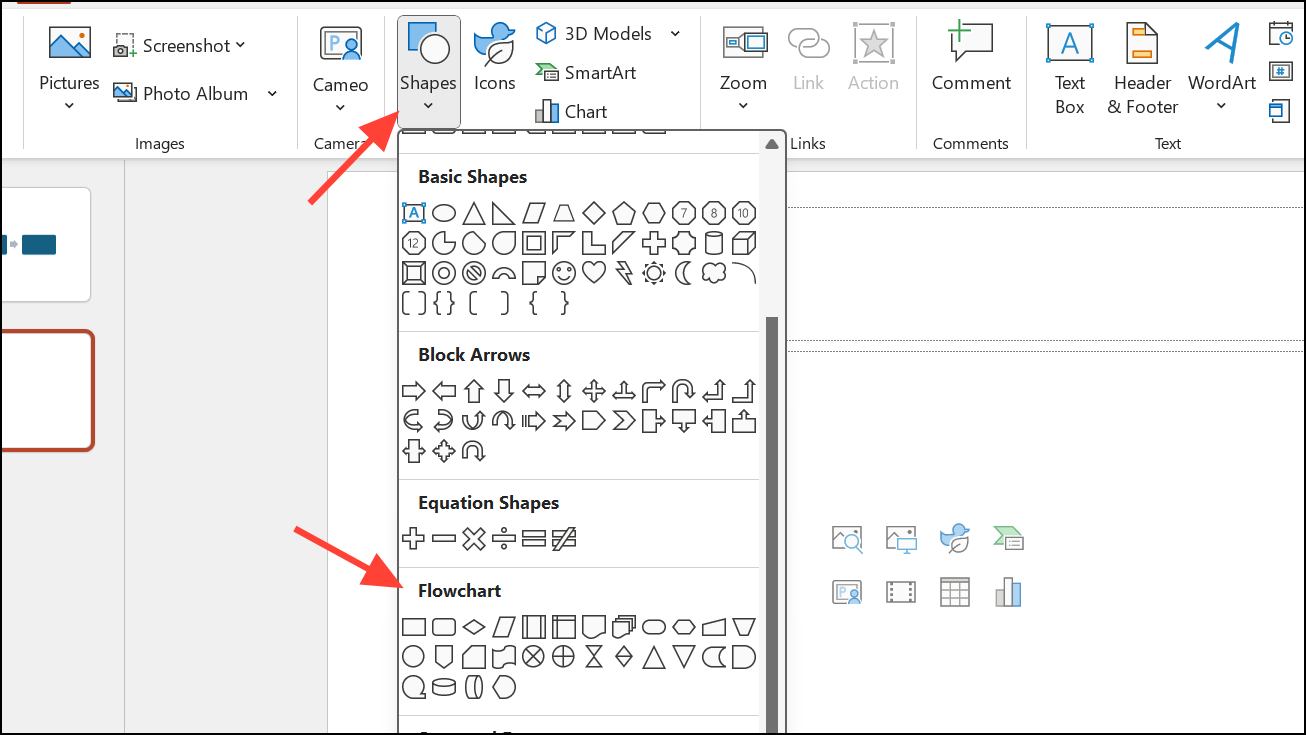Click the Insert Table placeholder icon
This screenshot has width=1306, height=735.
(955, 592)
